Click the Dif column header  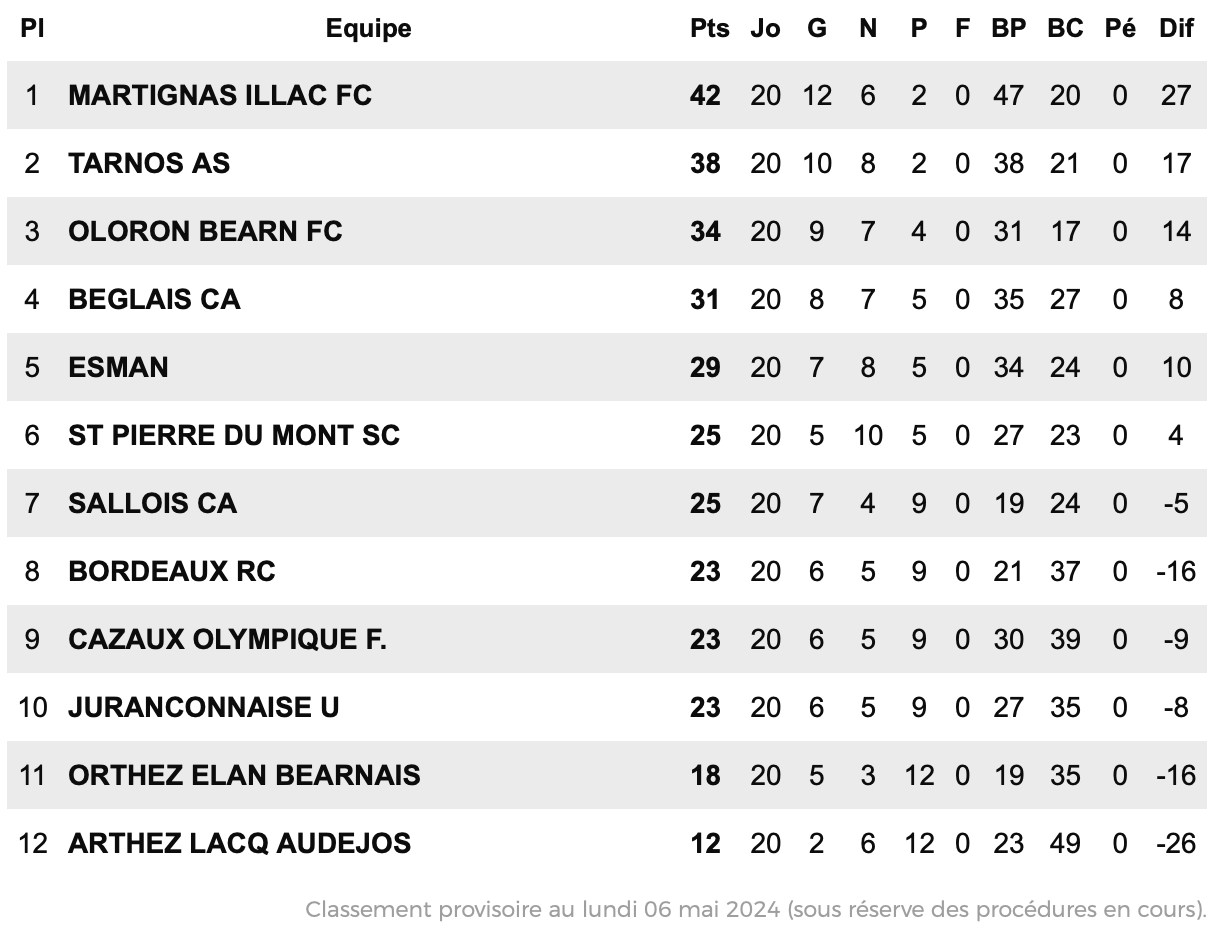1176,29
